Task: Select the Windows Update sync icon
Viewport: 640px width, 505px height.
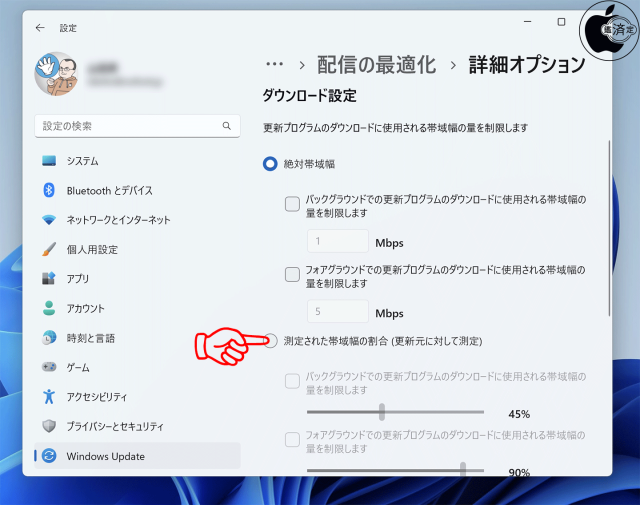Action: click(x=49, y=456)
